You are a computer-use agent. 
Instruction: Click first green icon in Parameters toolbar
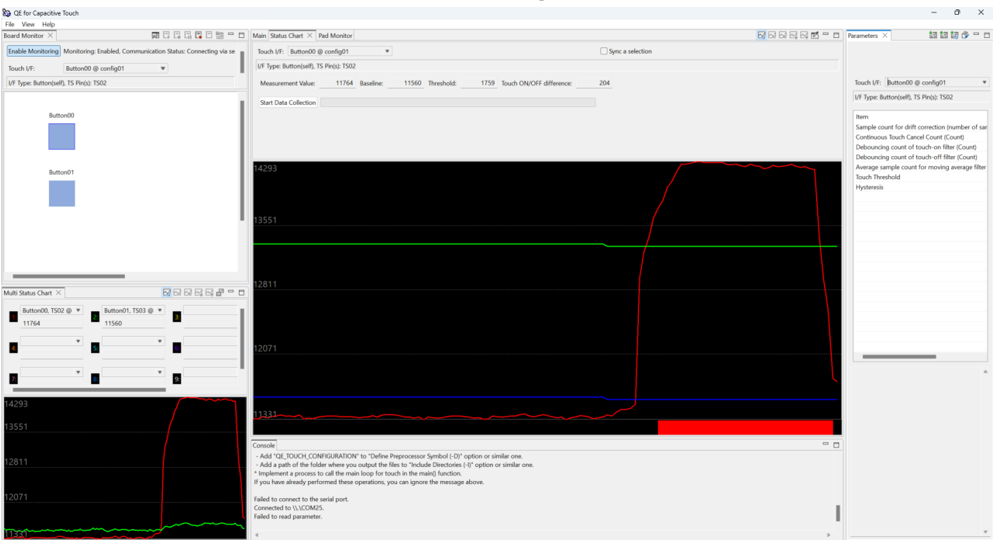coord(933,35)
